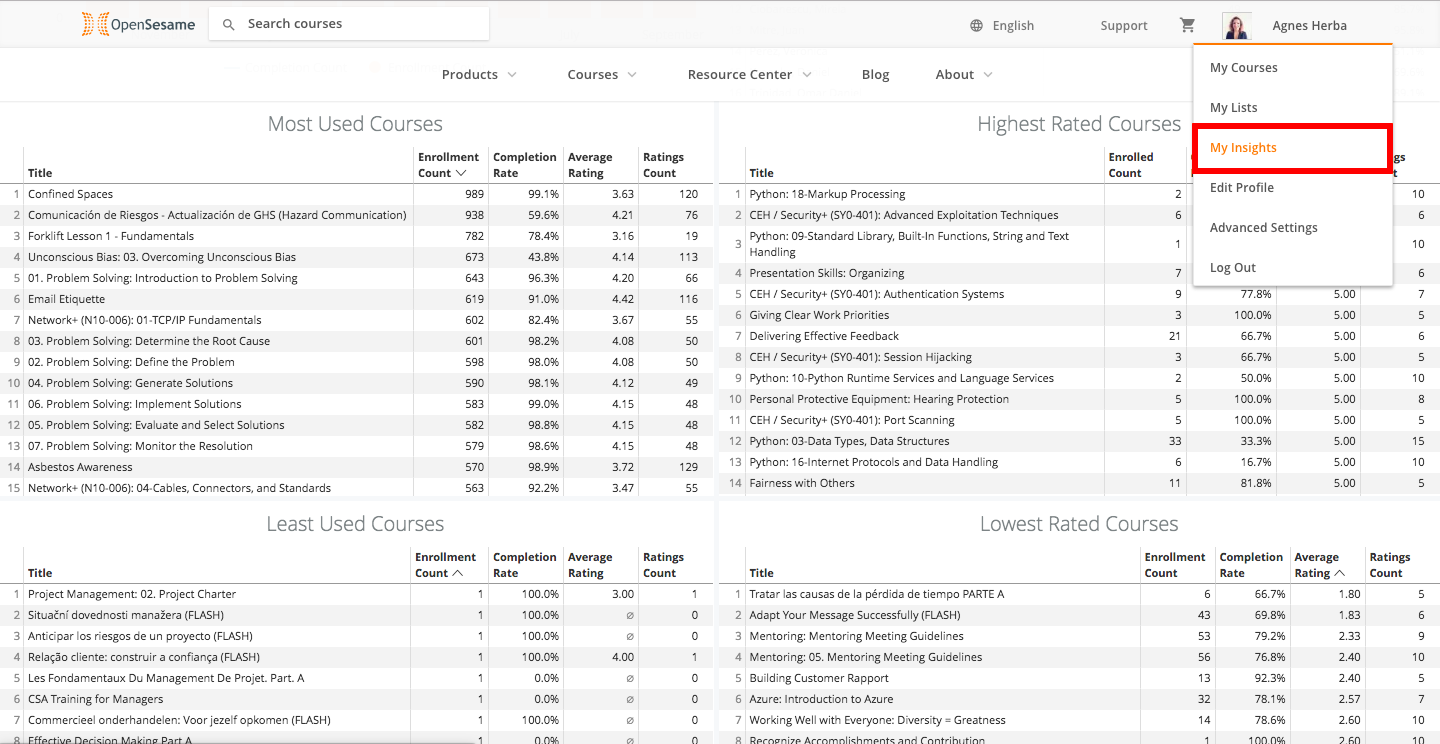Sort Most Used by Enrollment Count arrow
The image size is (1440, 744).
coord(461,173)
